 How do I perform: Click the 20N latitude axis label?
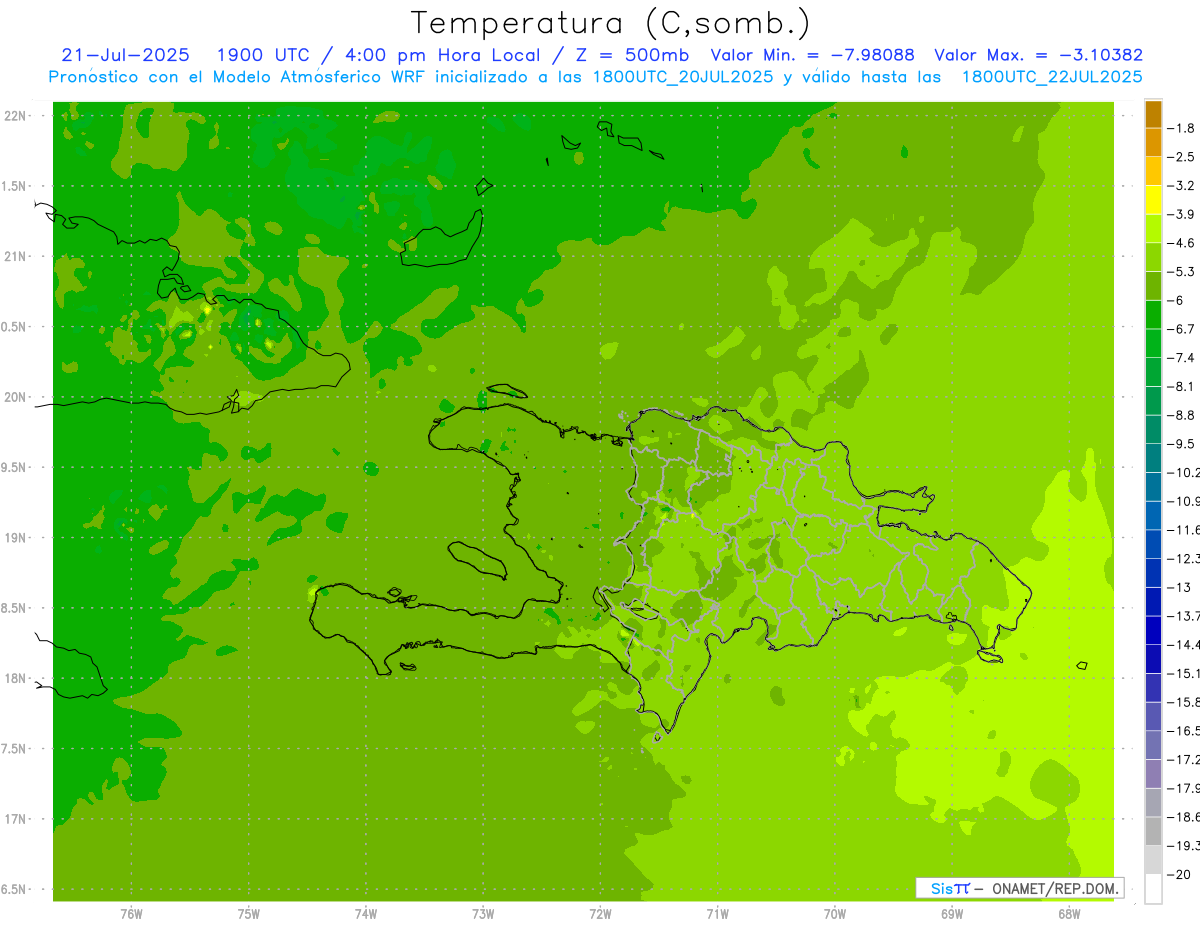[x=15, y=397]
